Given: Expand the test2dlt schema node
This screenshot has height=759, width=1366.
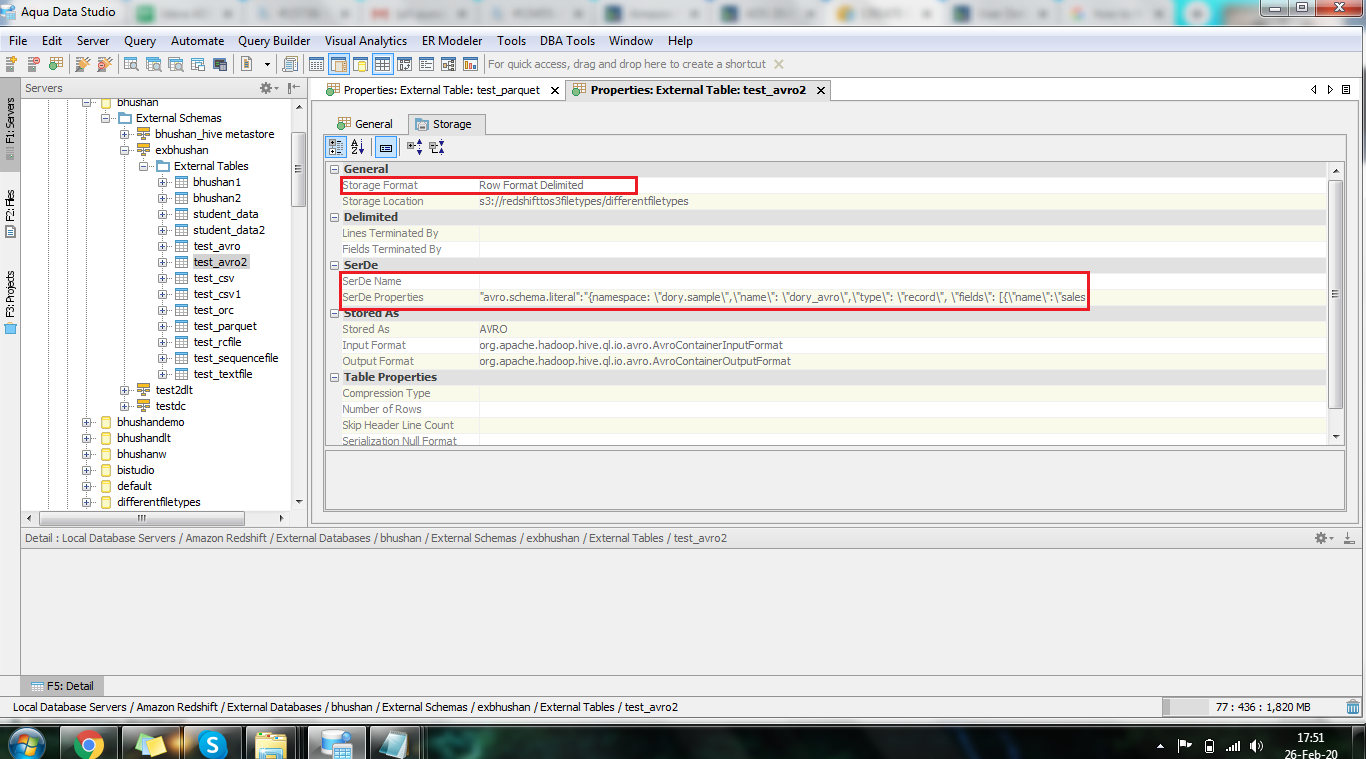Looking at the screenshot, I should pyautogui.click(x=125, y=390).
